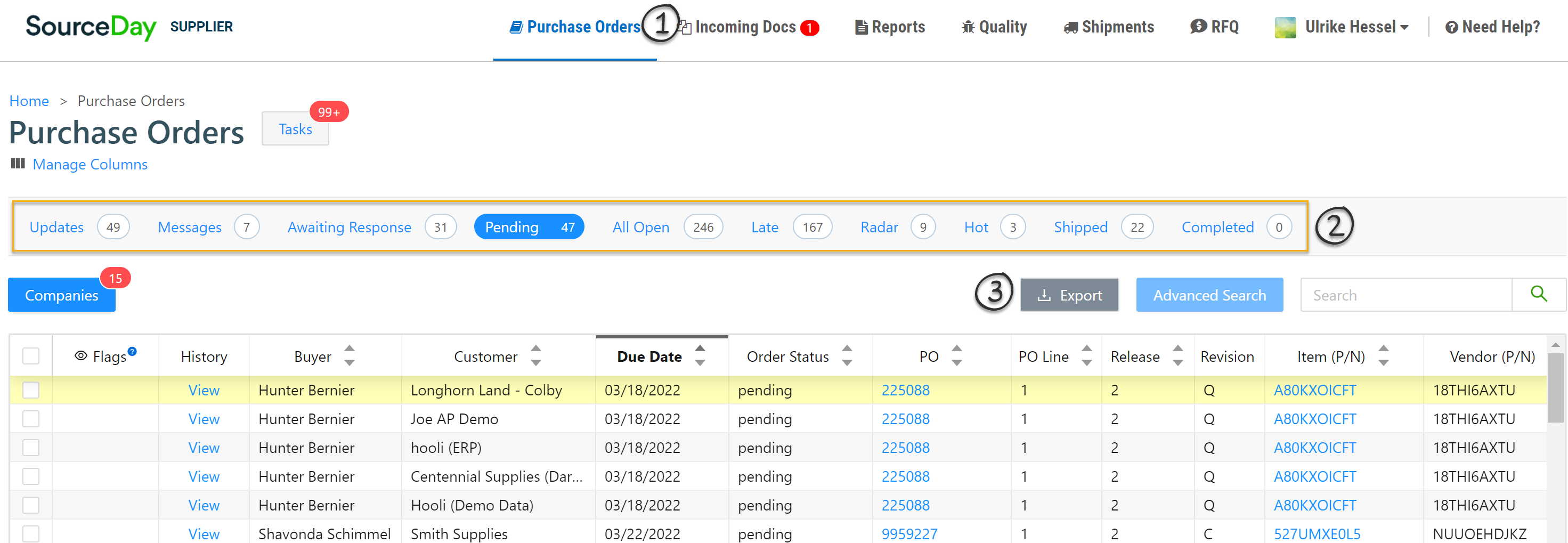1568x543 pixels.
Task: Sort by Item (P/N) column arrows
Action: (1383, 355)
